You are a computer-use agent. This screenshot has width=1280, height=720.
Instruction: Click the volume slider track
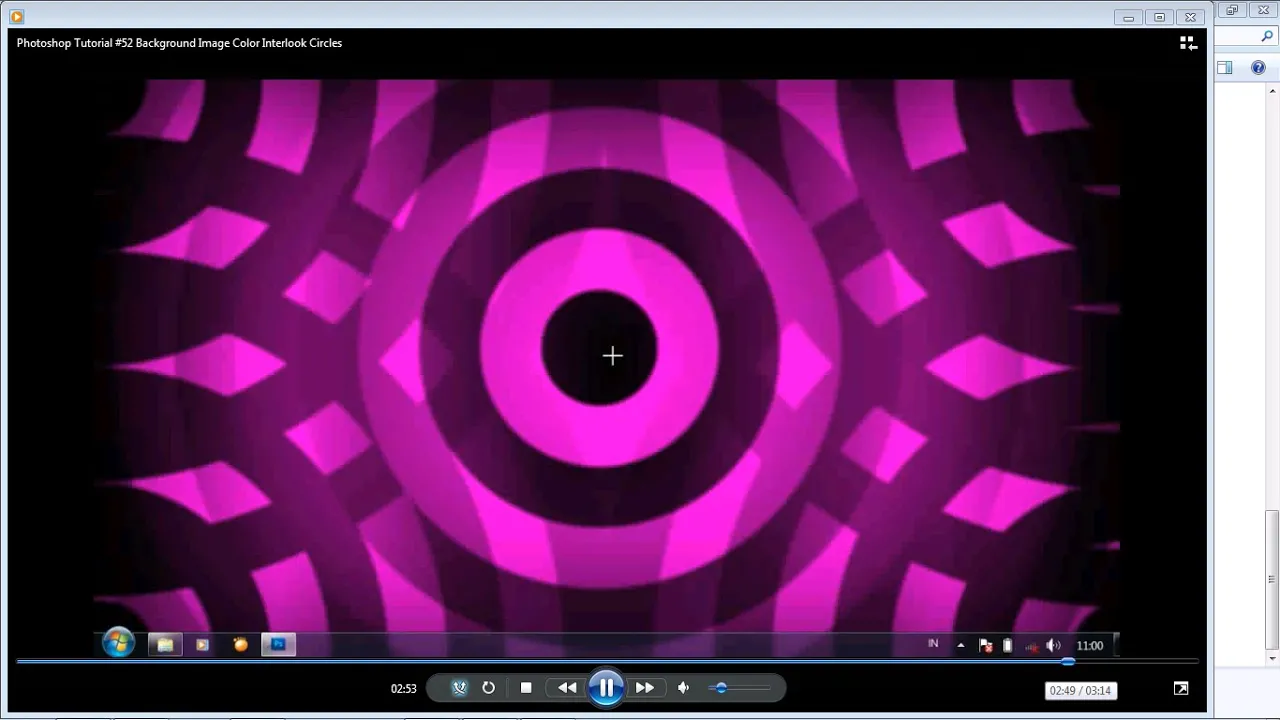pos(740,688)
